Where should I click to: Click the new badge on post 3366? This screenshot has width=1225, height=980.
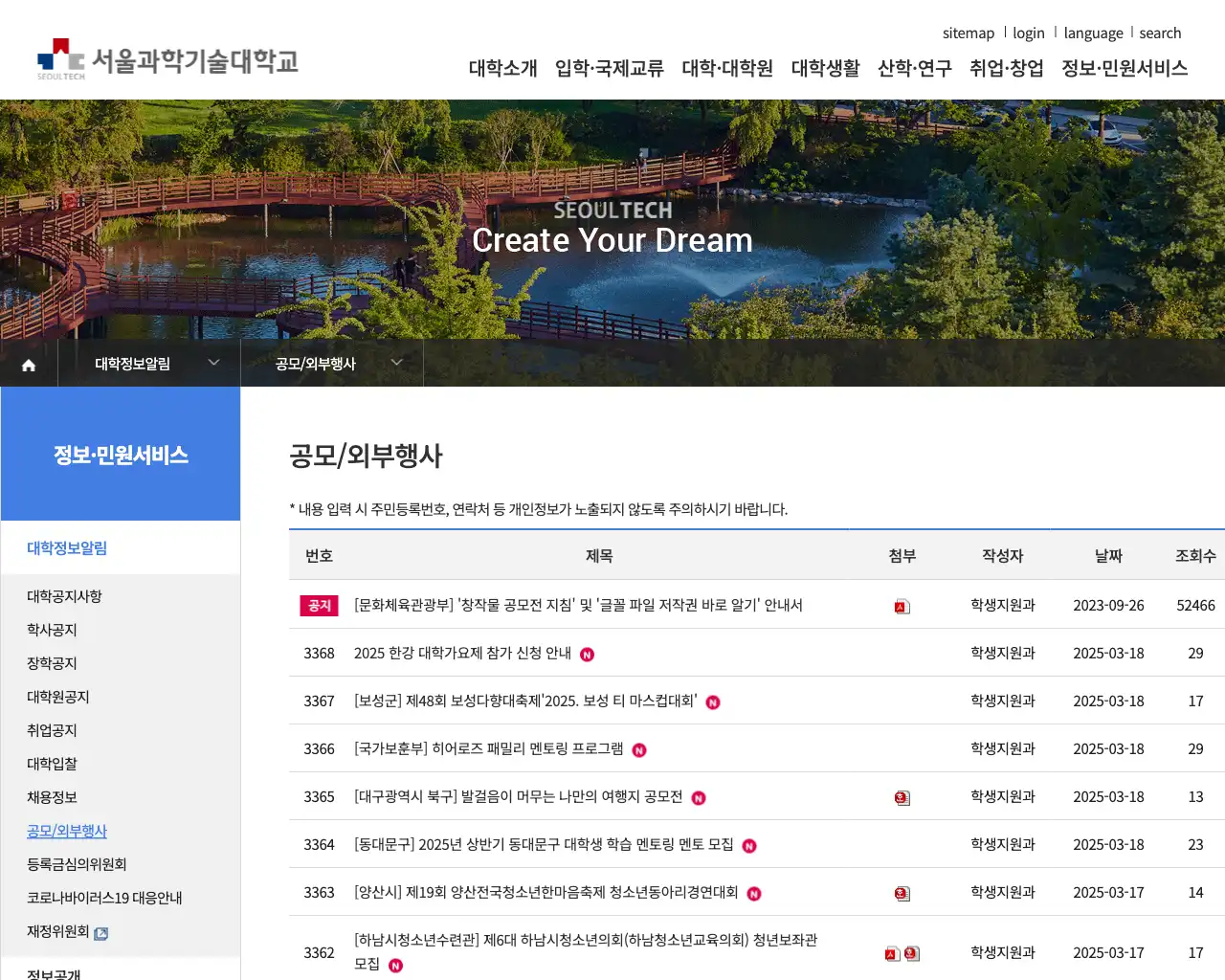click(x=639, y=750)
